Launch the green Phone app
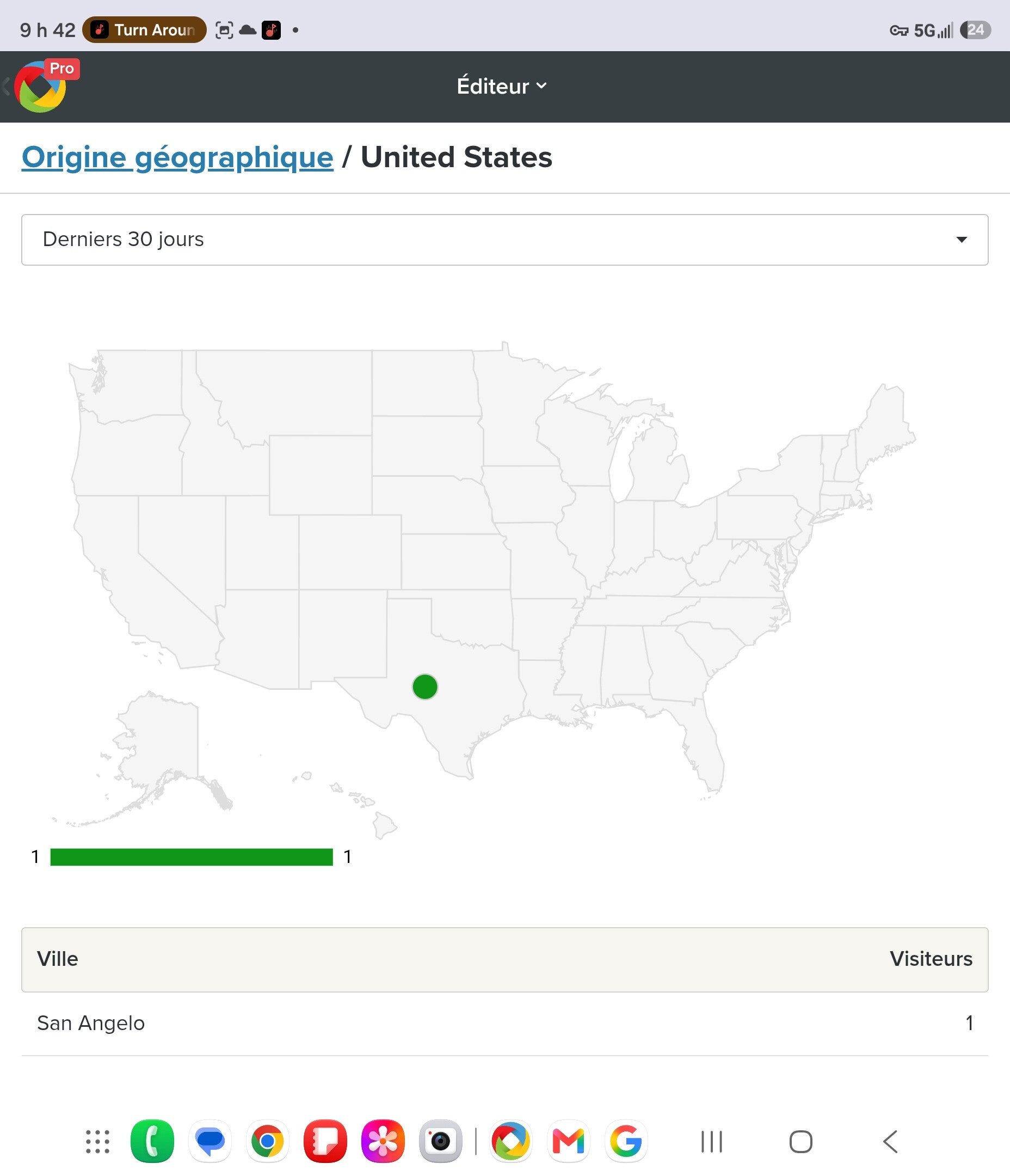The image size is (1010, 1176). pos(152,1141)
